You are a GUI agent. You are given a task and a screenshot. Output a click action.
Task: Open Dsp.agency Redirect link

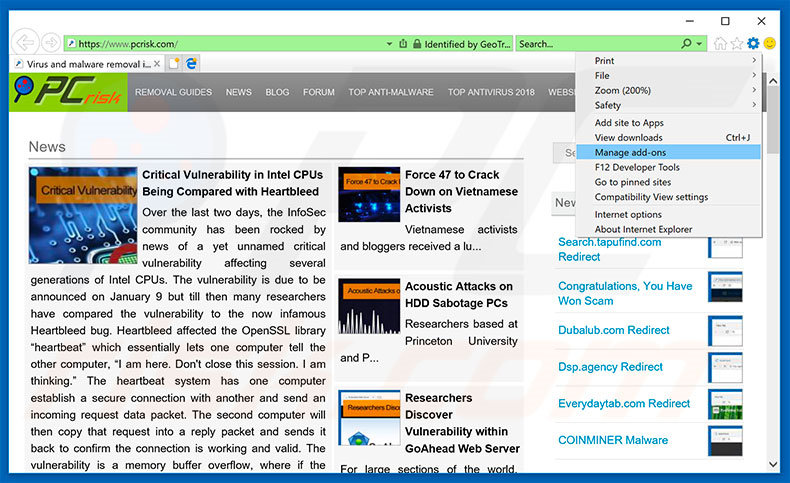tap(610, 367)
